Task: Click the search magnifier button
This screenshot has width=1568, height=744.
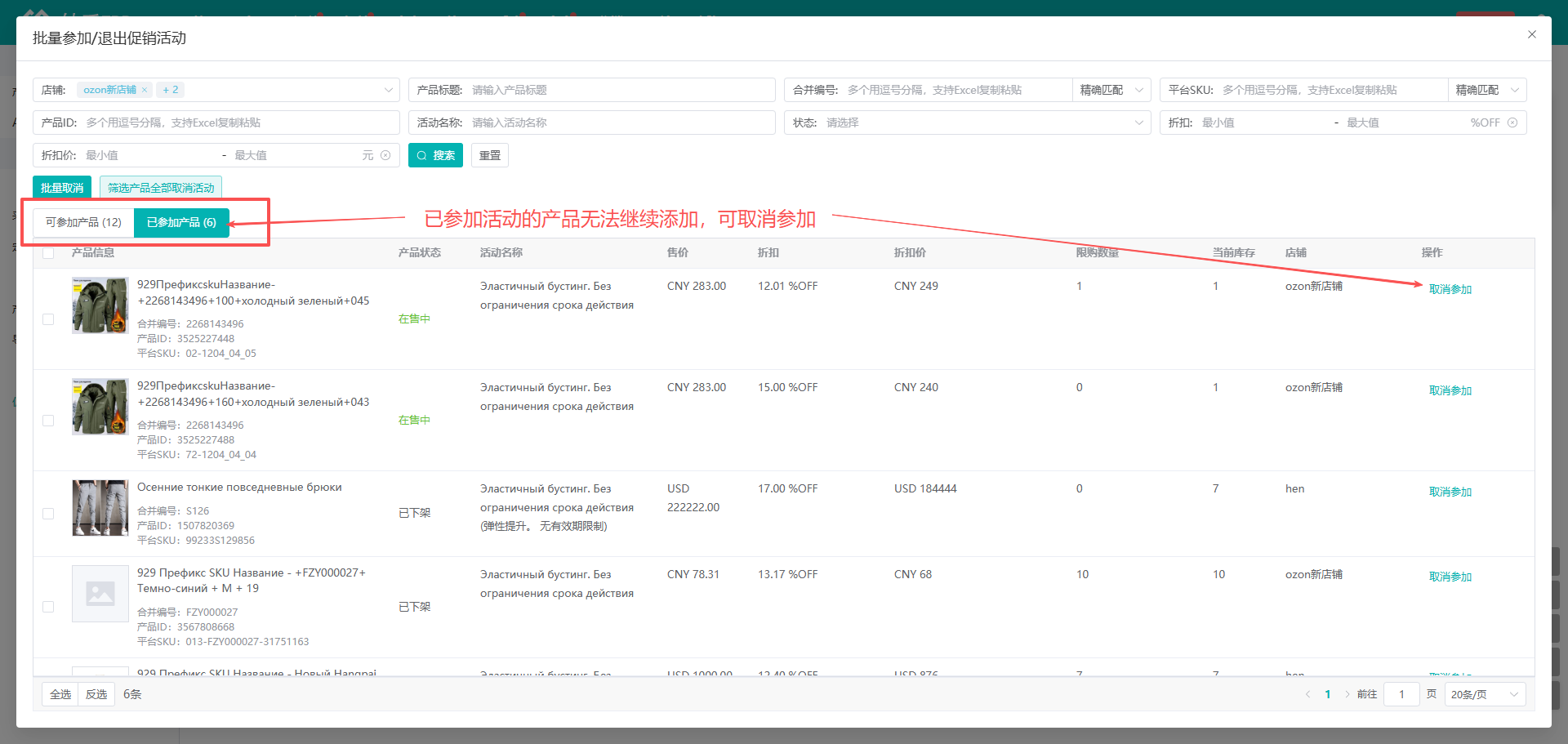Action: coord(435,155)
